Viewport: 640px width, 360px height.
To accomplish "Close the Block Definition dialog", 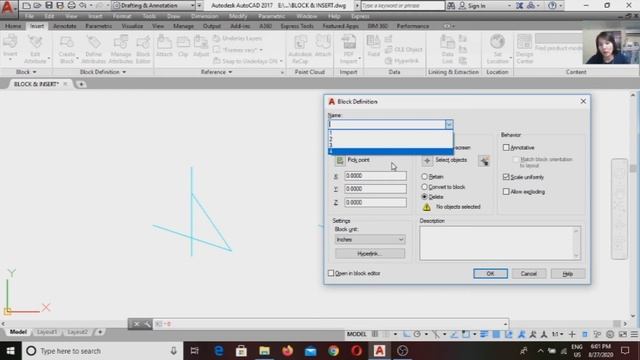I will 583,101.
